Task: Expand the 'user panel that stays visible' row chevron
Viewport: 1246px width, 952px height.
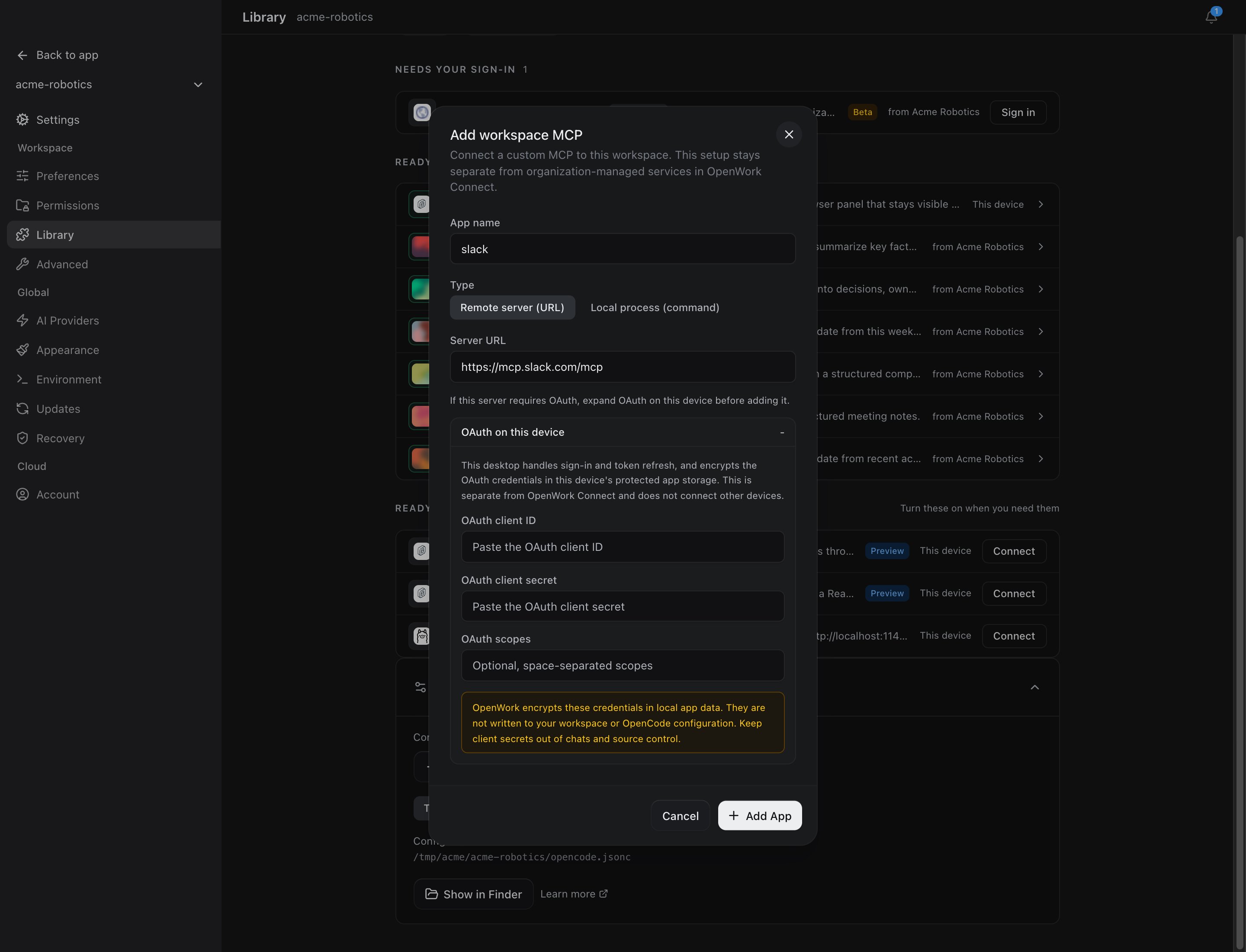Action: point(1040,205)
